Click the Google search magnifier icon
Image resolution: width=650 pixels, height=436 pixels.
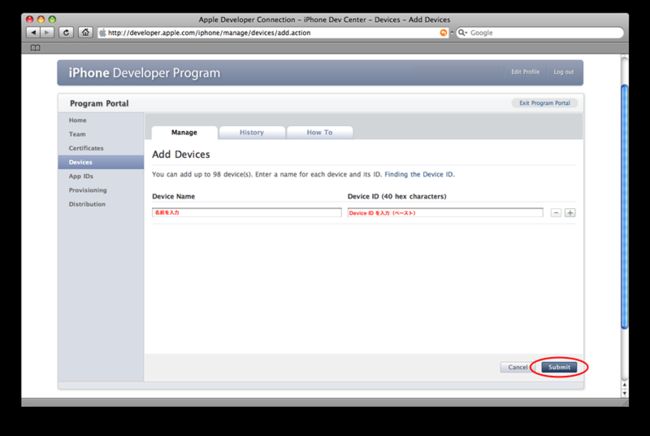tap(462, 33)
